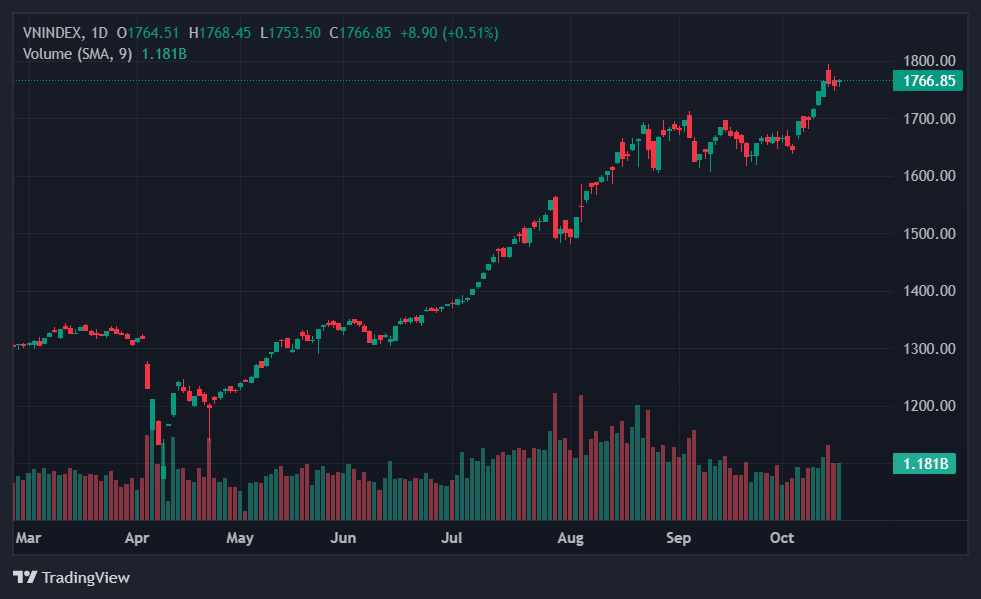Click the green 1766.85 current price tag
Image resolution: width=981 pixels, height=599 pixels.
(927, 81)
